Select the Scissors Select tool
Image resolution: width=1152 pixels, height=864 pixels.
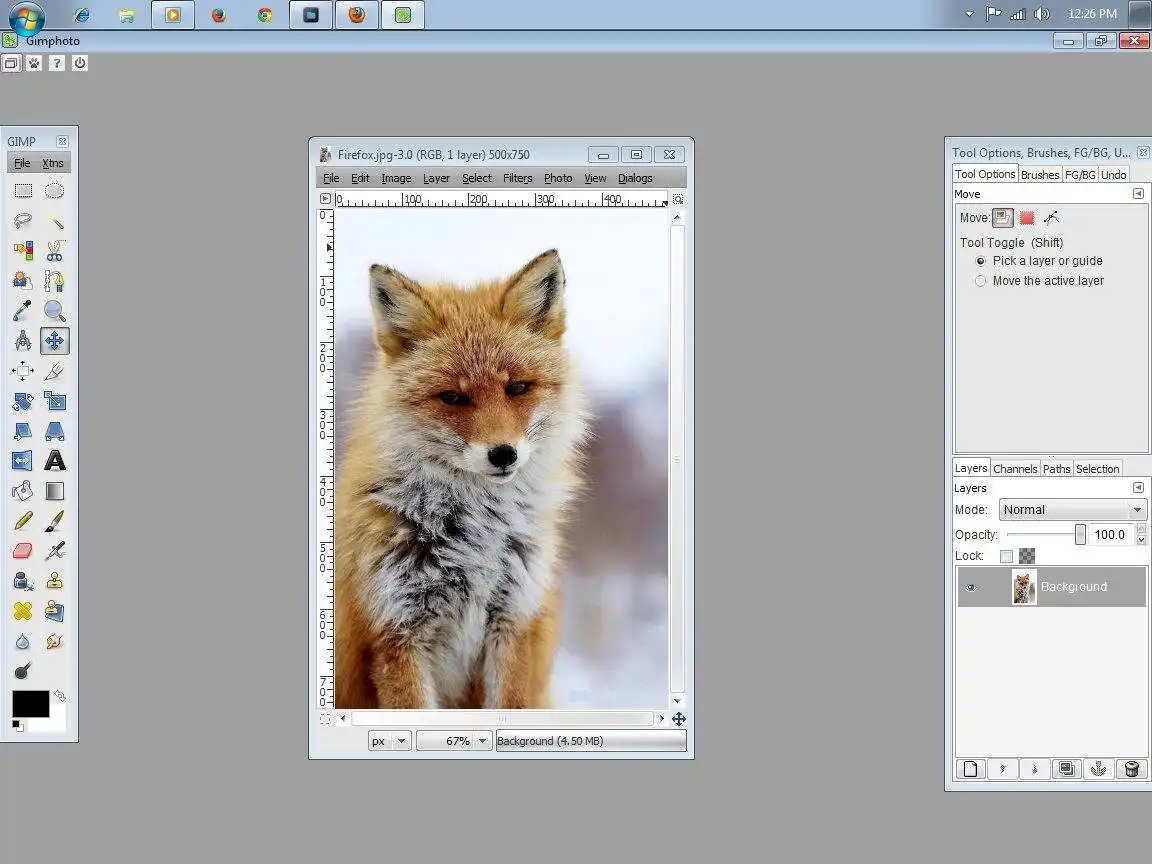(x=55, y=251)
